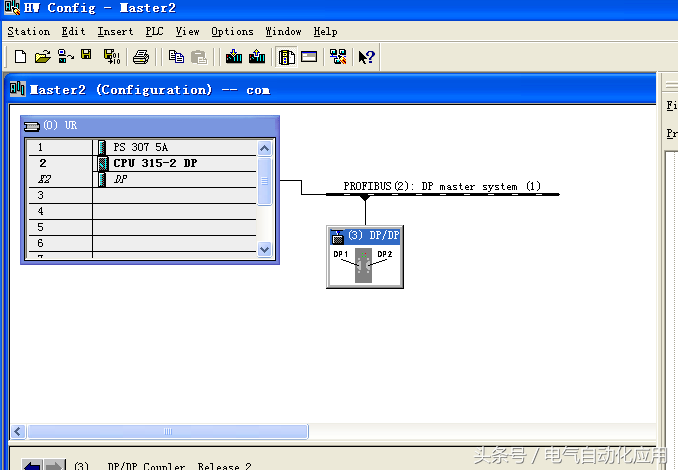Click the Print toolbar icon
The height and width of the screenshot is (471, 679).
point(141,57)
